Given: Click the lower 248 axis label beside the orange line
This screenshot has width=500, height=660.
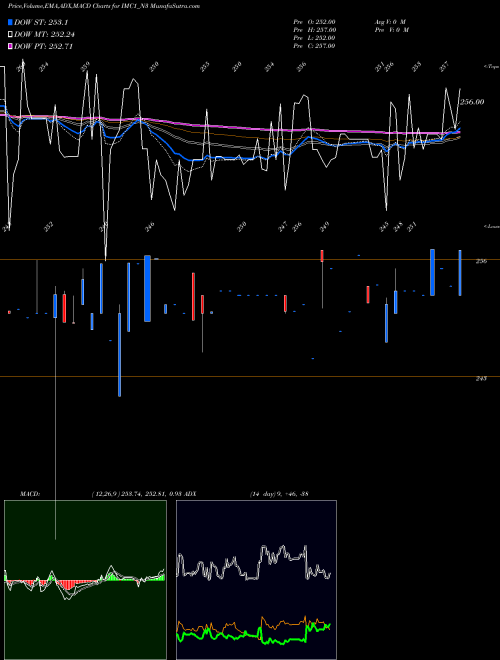Looking at the screenshot, I should [481, 378].
